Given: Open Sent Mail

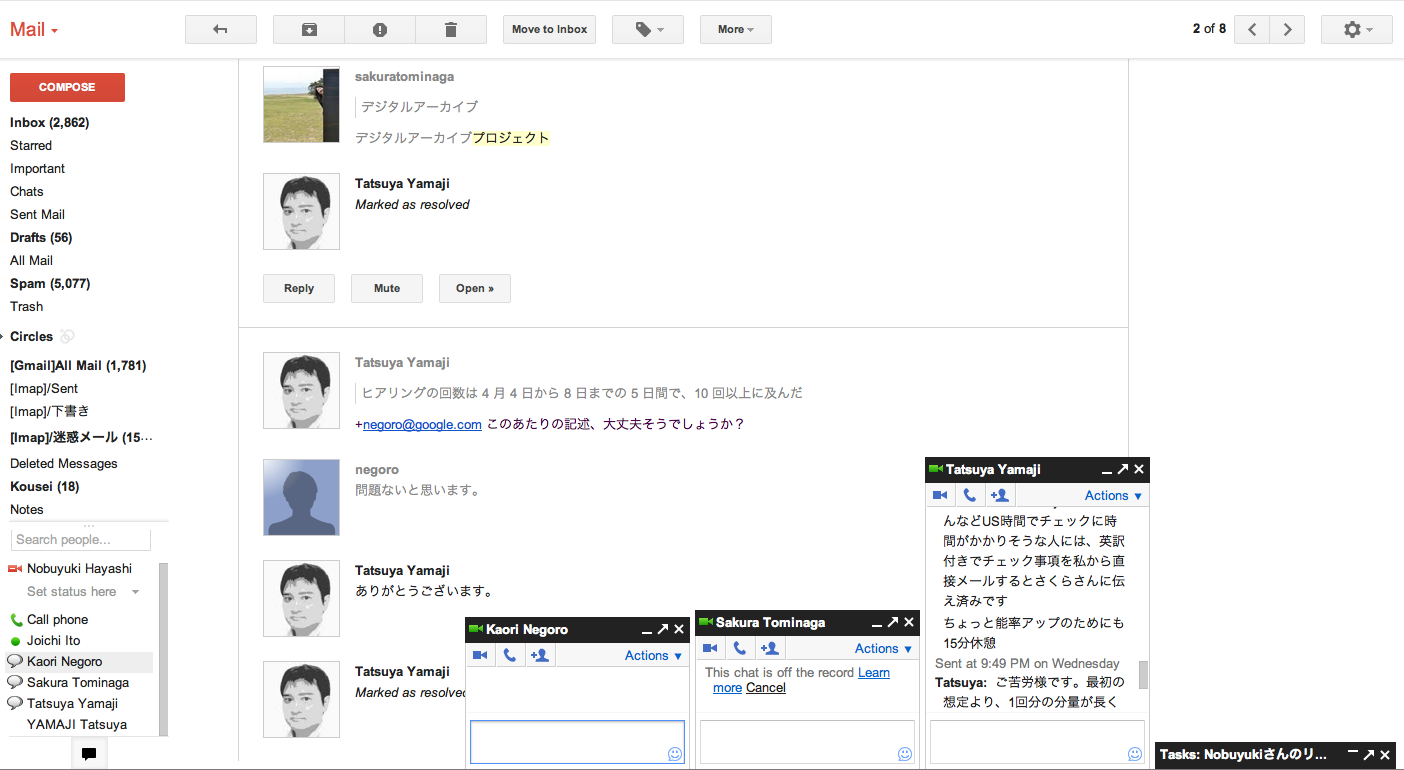Looking at the screenshot, I should pyautogui.click(x=37, y=214).
